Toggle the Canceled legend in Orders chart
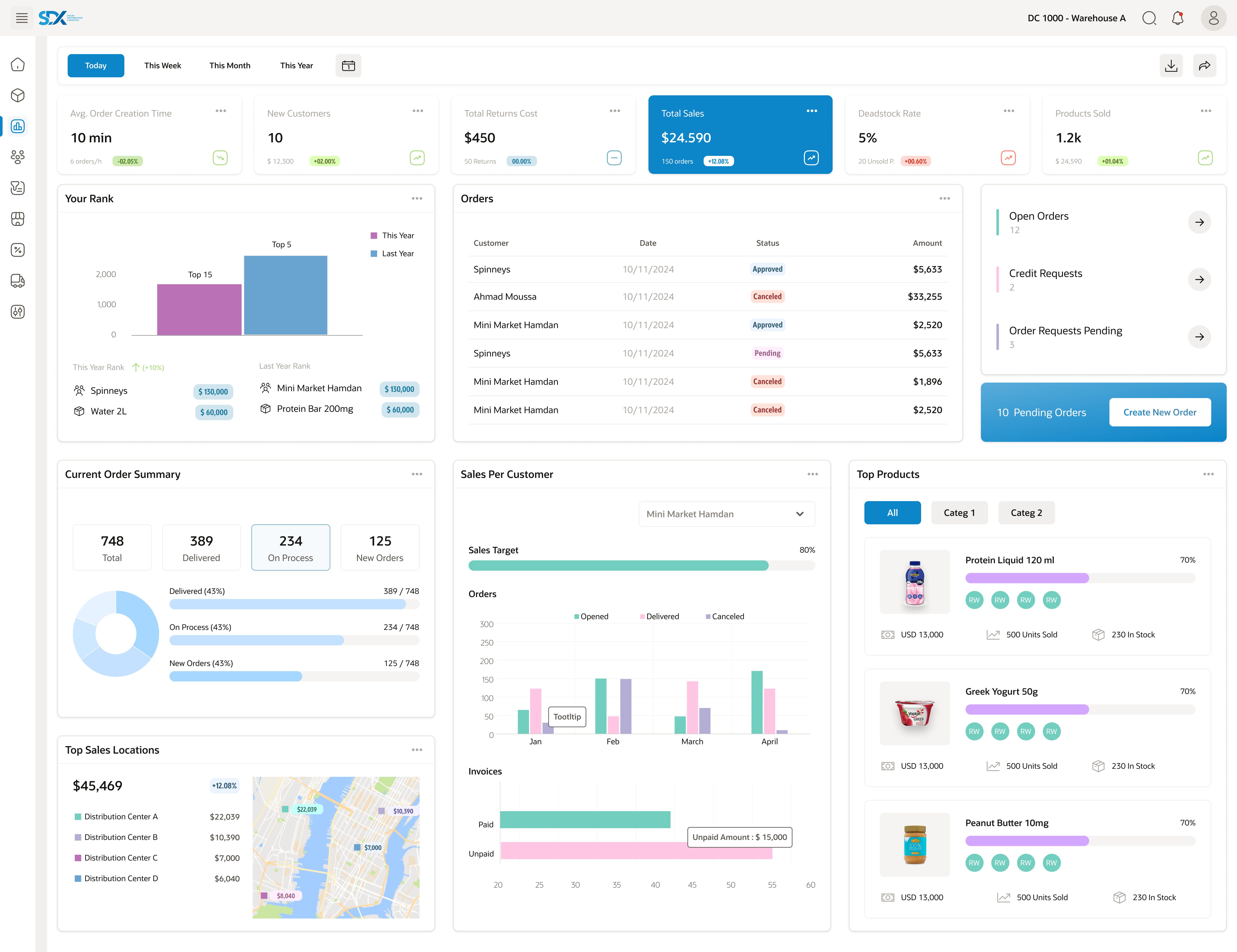The width and height of the screenshot is (1237, 952). [725, 616]
